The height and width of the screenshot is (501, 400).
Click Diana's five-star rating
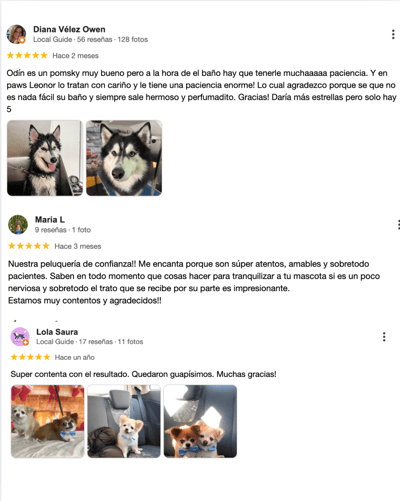27,55
